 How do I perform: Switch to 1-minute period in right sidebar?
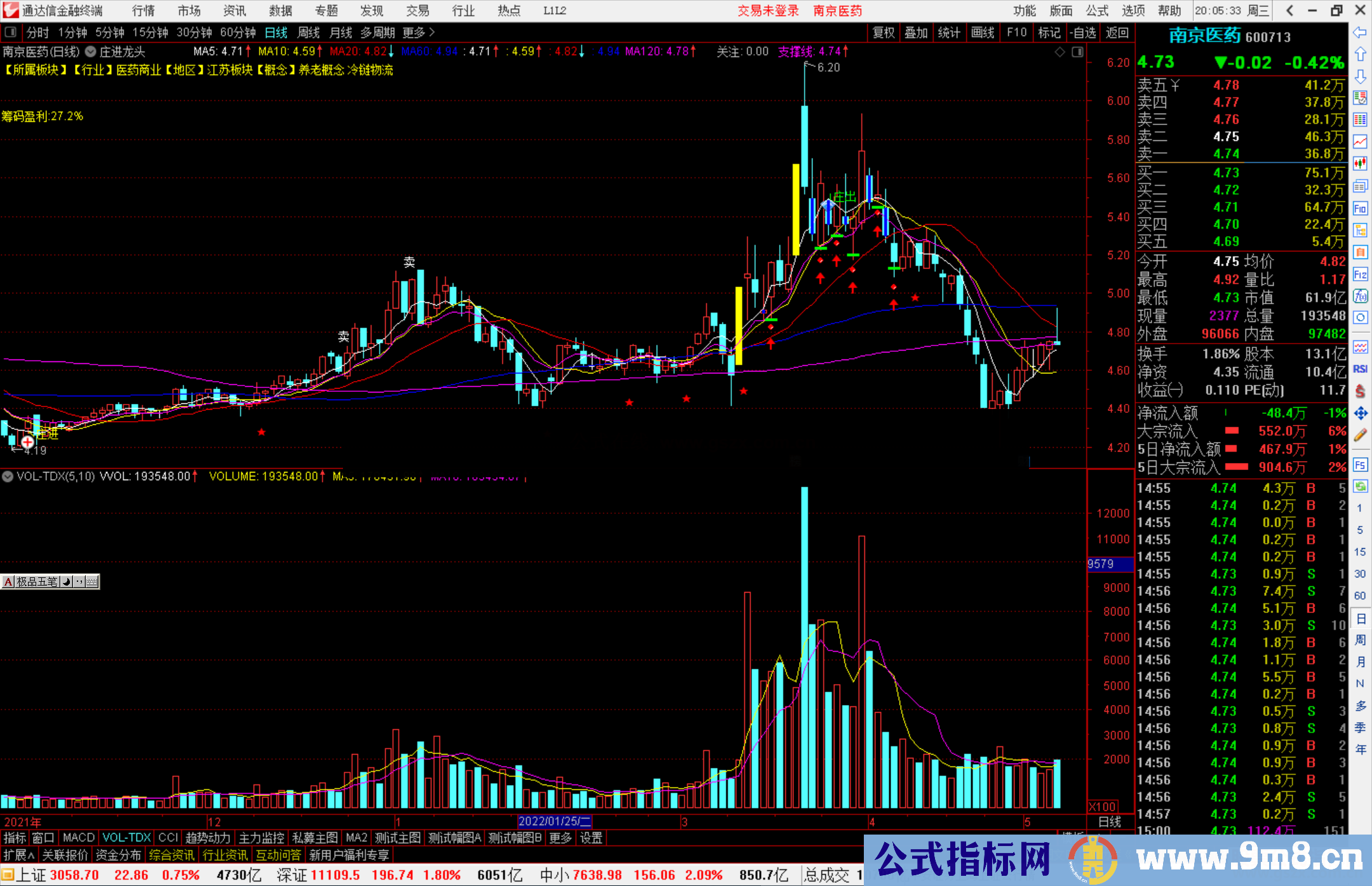pyautogui.click(x=1360, y=508)
